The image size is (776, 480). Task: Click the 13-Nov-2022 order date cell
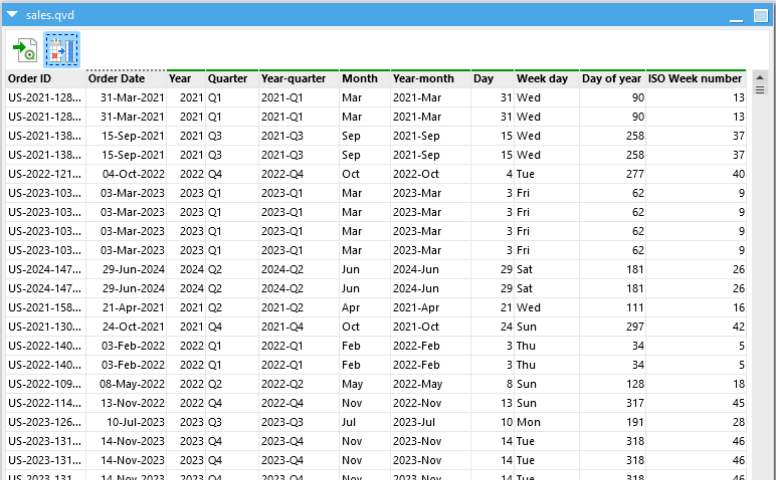[x=126, y=403]
